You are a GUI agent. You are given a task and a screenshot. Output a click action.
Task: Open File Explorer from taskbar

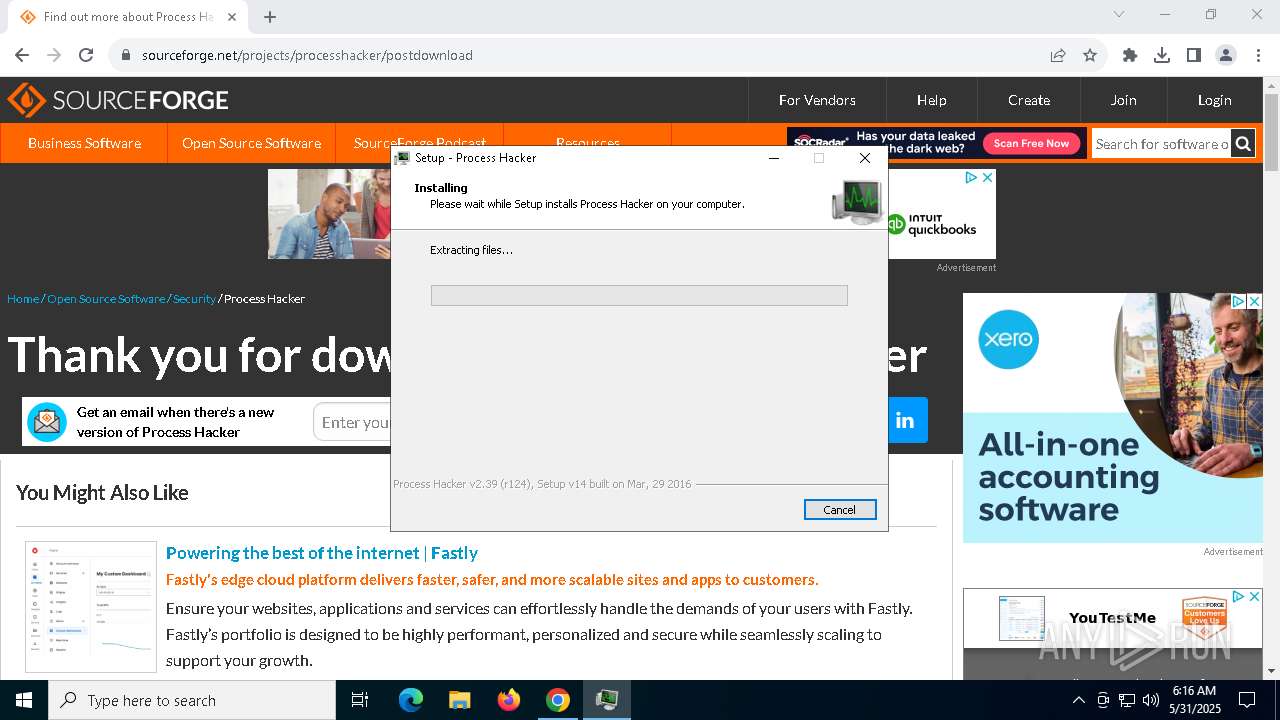point(460,700)
